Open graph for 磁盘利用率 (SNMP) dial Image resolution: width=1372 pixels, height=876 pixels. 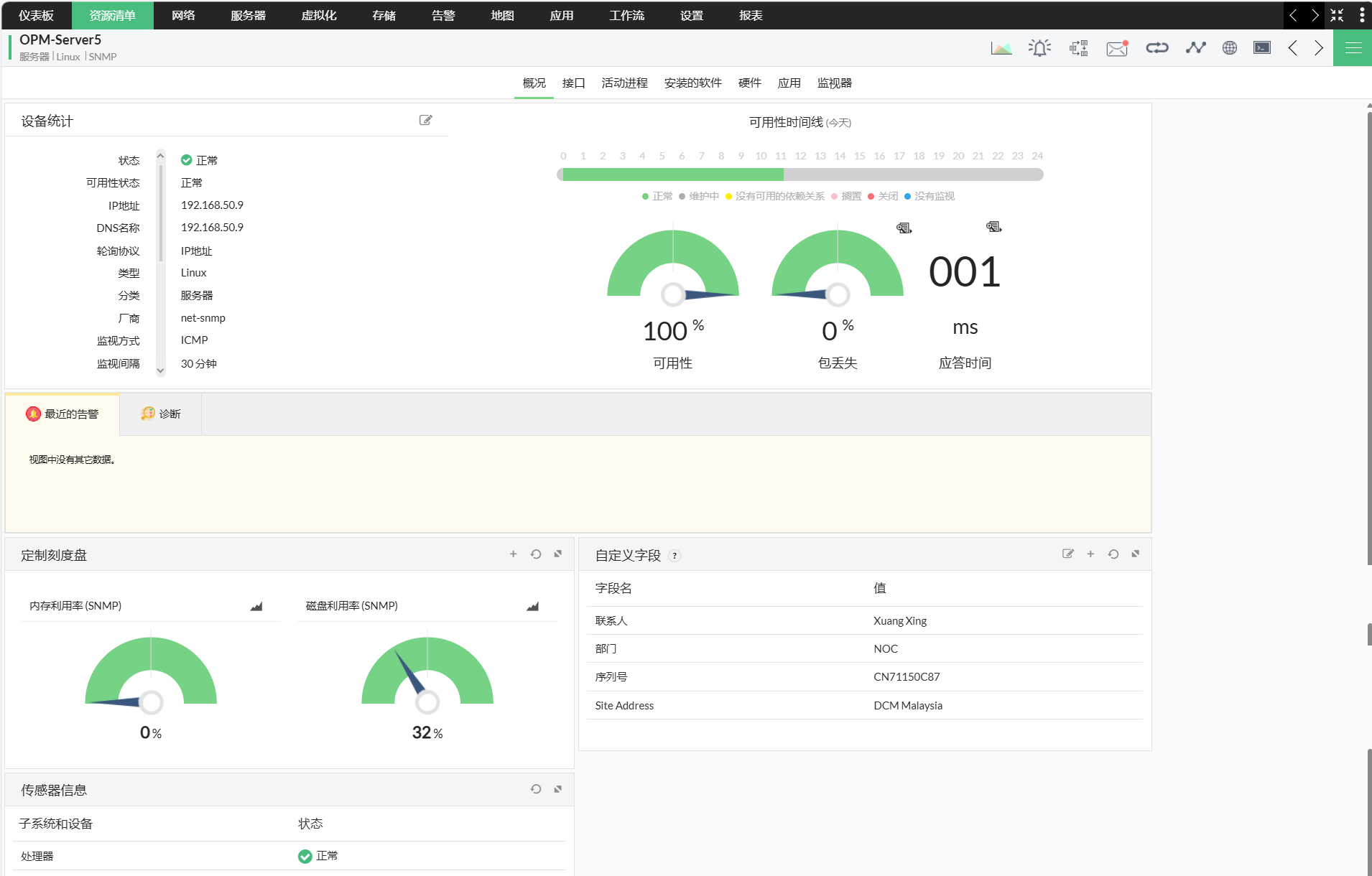pos(532,607)
